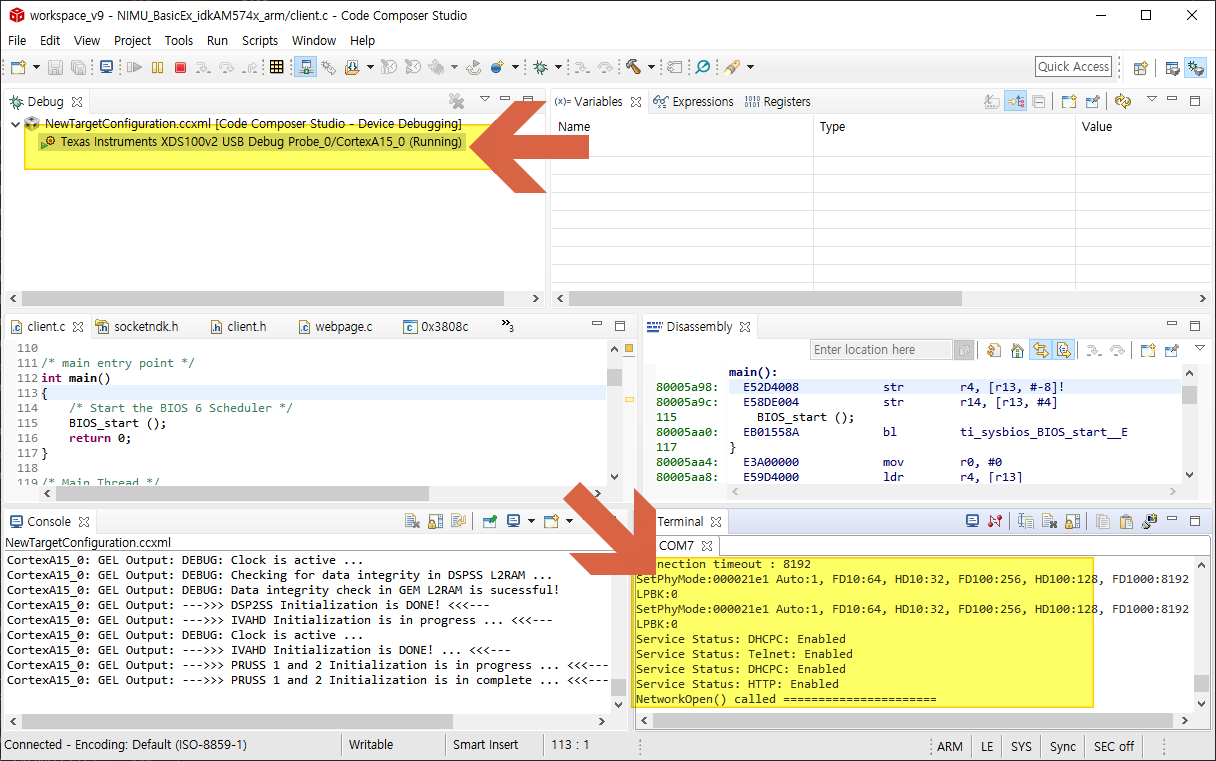
Task: Open the Scripts menu
Action: [x=260, y=40]
